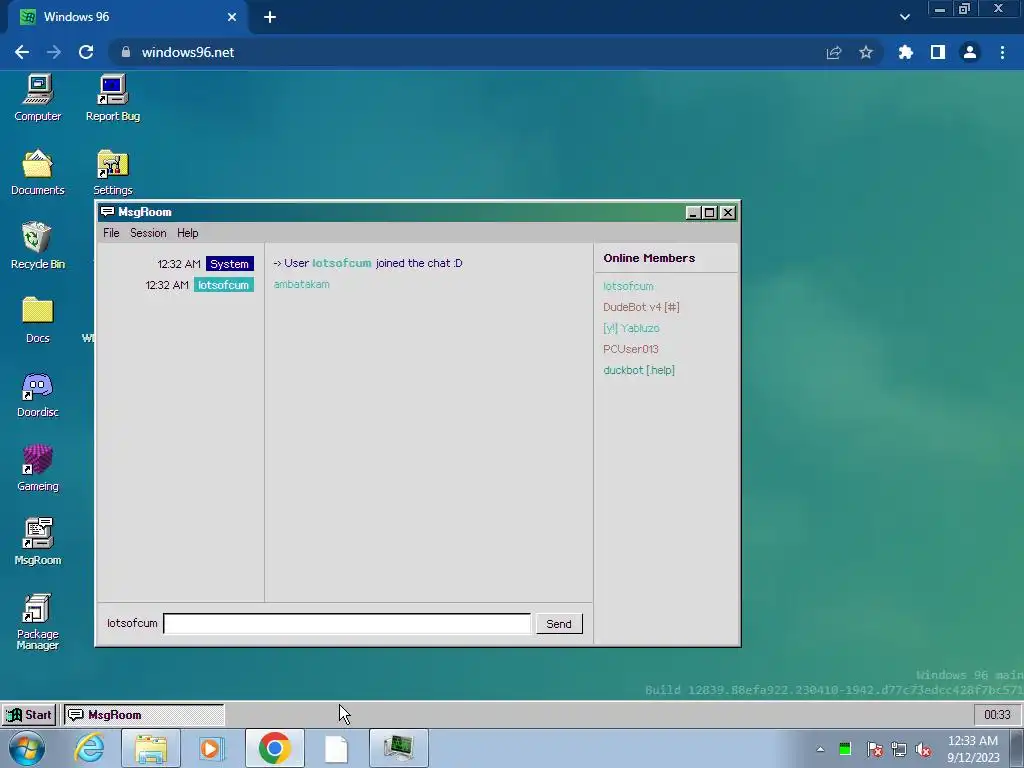Click the green tray indicator icon
This screenshot has width=1024, height=768.
point(845,749)
